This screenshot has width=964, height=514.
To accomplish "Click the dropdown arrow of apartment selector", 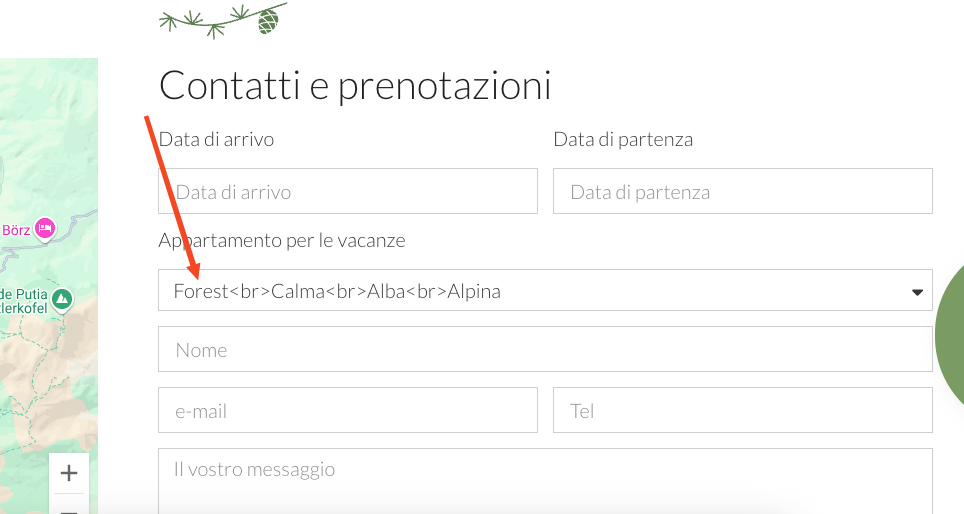I will point(917,292).
